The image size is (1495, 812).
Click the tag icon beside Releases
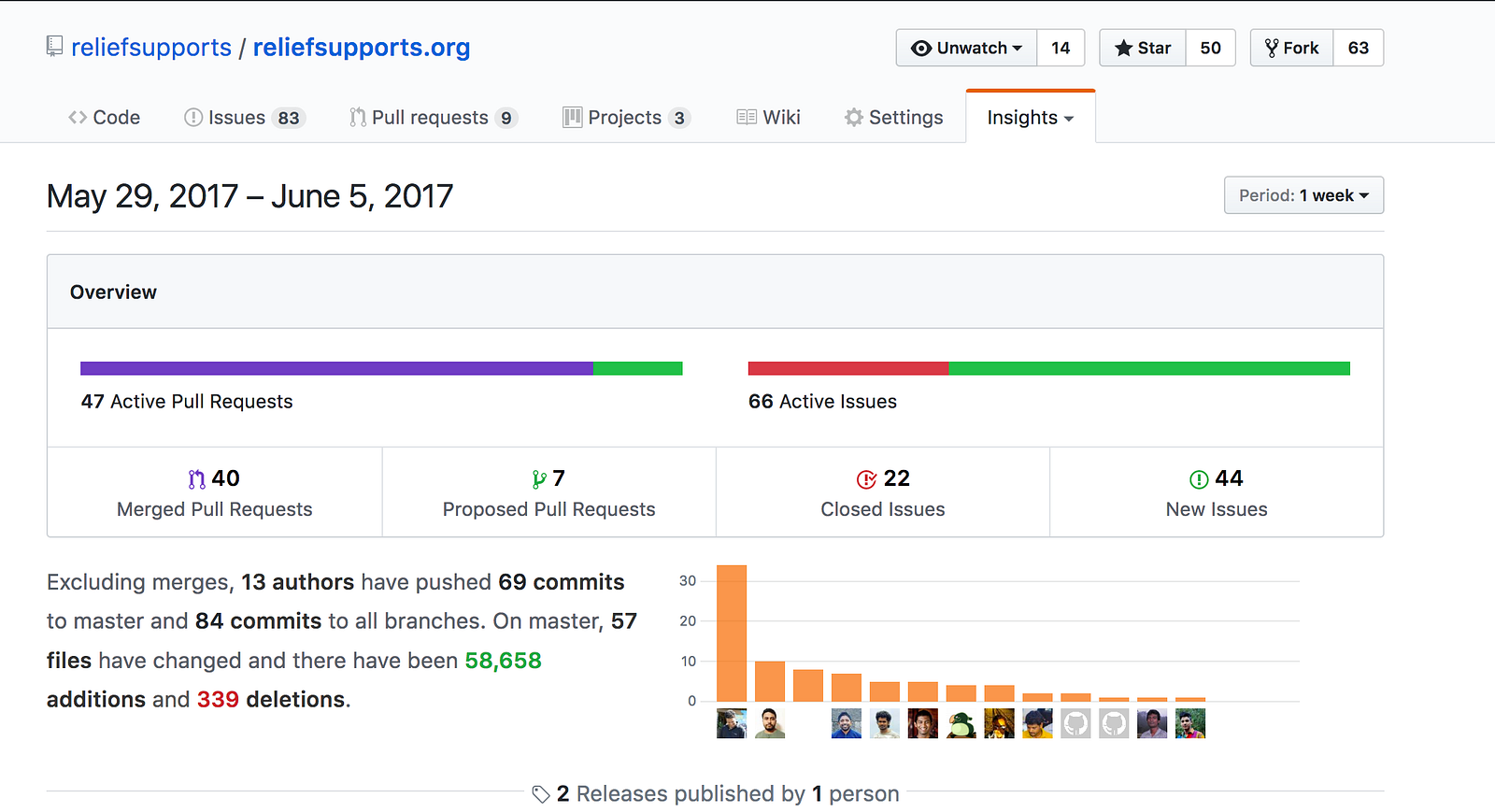(x=541, y=794)
